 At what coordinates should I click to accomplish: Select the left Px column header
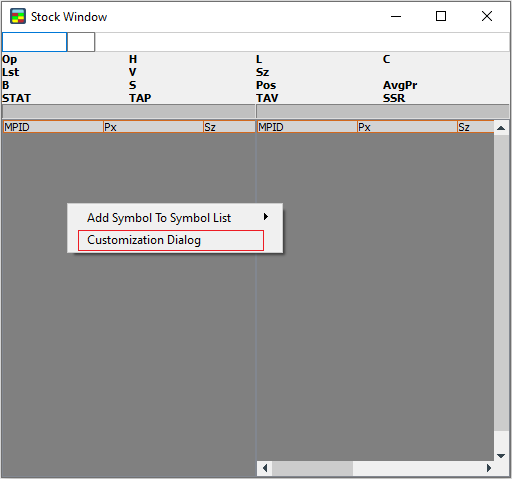pos(153,127)
